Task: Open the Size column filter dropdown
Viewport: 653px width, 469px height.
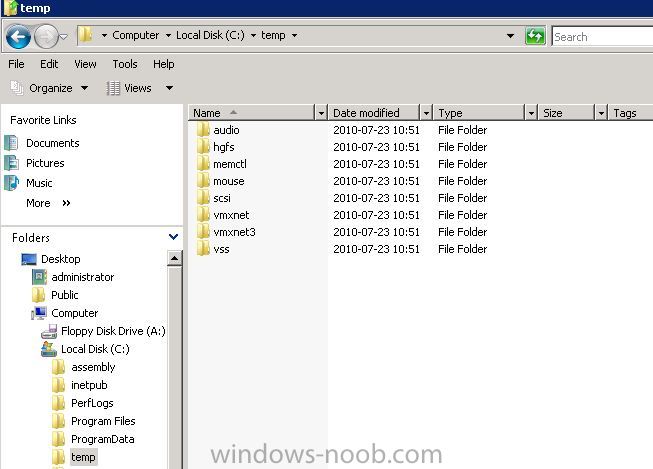Action: coord(601,113)
